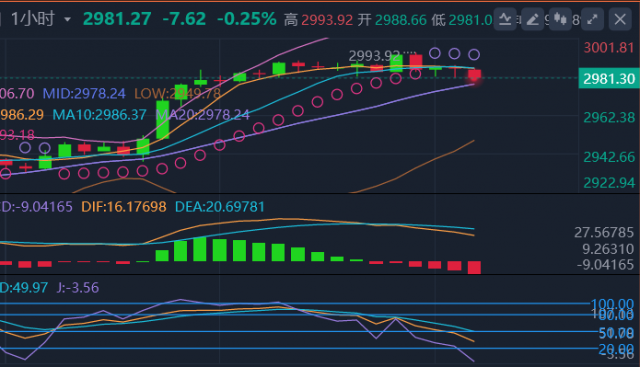
Task: Select the pencil drawing tool
Action: [532, 19]
